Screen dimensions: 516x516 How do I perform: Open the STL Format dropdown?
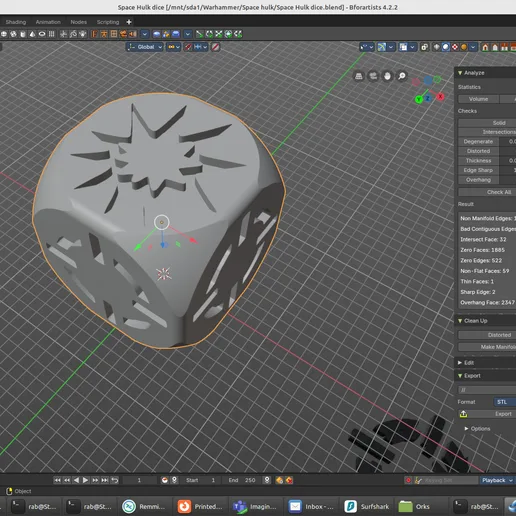click(505, 402)
